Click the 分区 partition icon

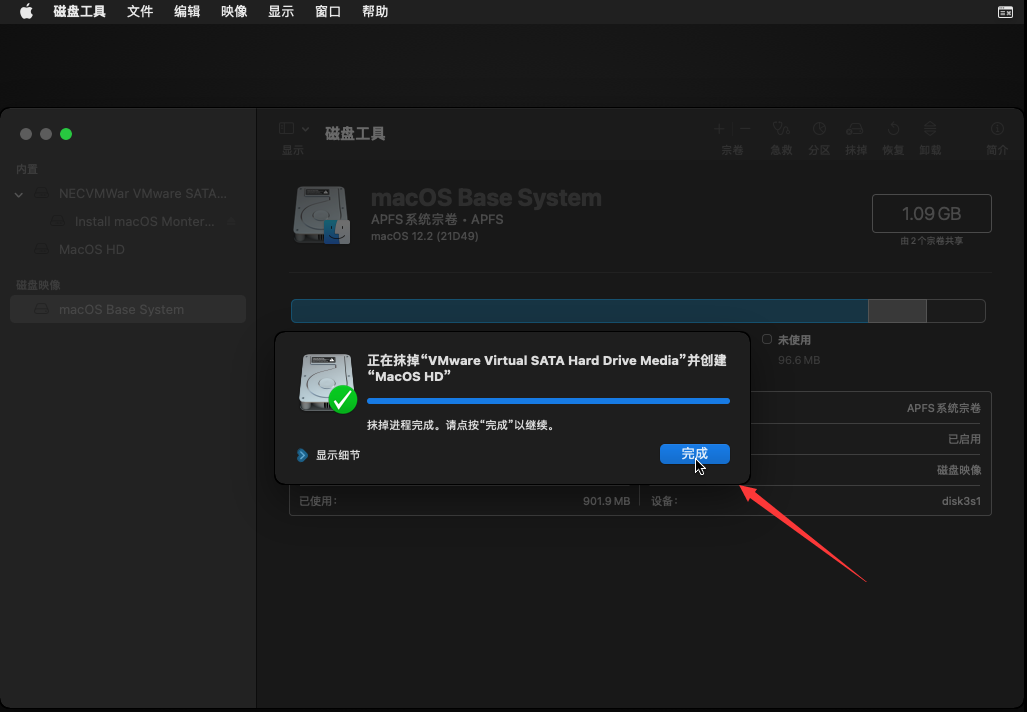tap(819, 129)
